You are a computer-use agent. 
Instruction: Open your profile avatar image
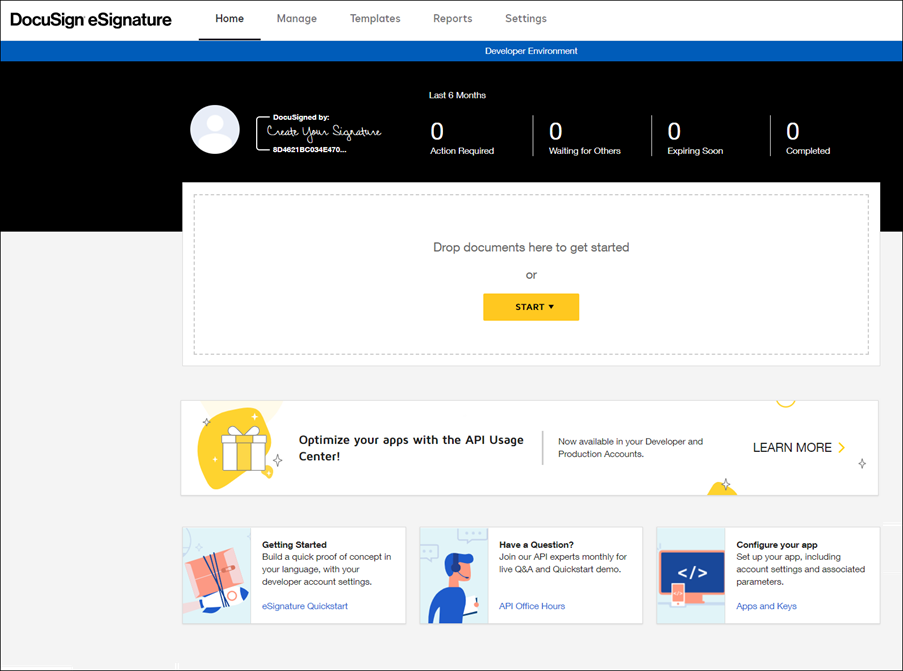click(214, 129)
